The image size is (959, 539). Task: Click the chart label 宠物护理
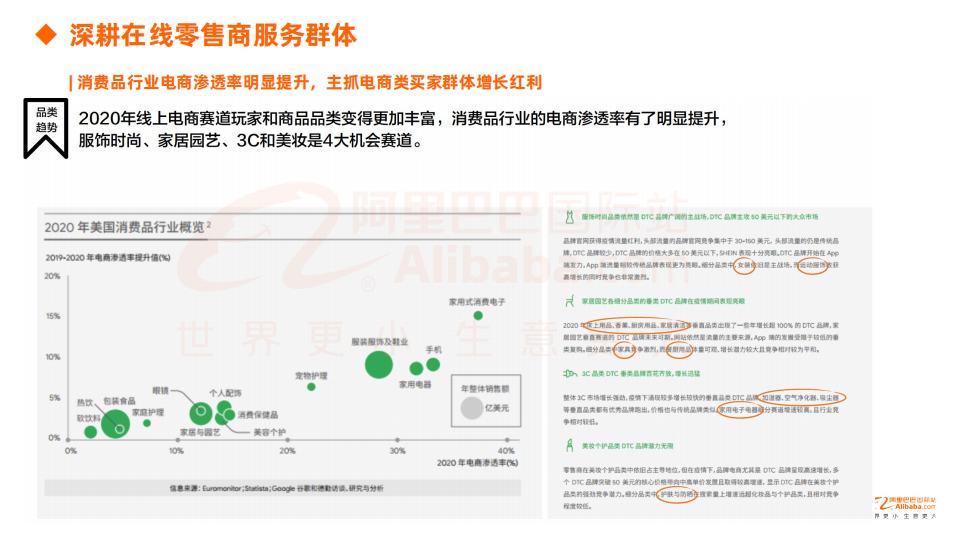pos(311,376)
